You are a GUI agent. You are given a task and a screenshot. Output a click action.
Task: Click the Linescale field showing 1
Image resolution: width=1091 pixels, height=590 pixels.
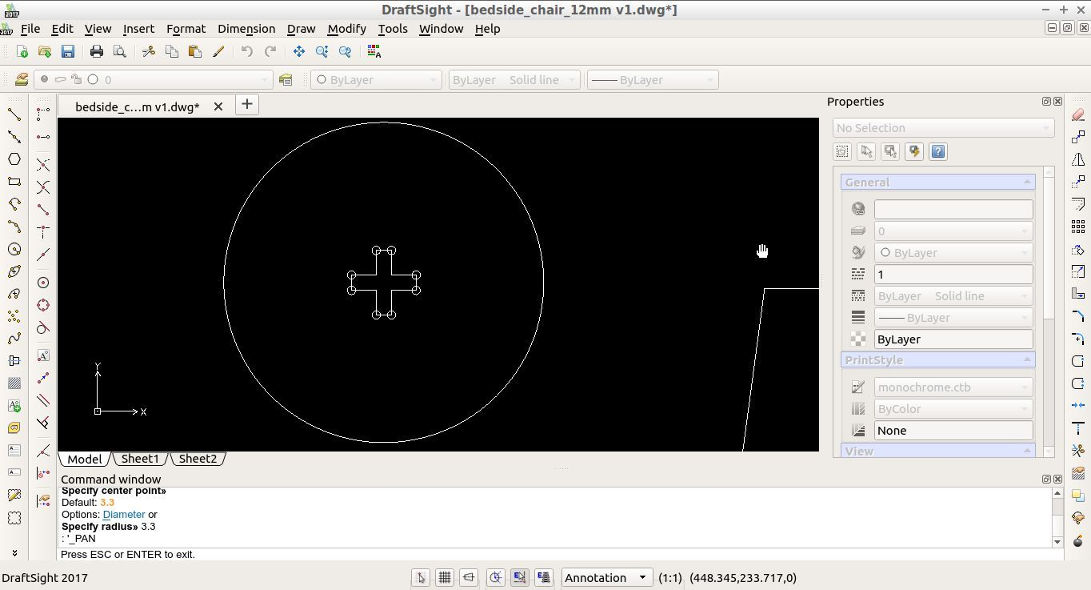pyautogui.click(x=953, y=274)
